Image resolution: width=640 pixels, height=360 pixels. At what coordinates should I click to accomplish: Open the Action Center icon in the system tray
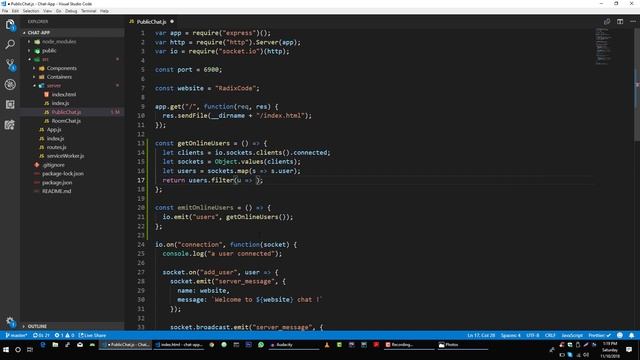tap(629, 350)
